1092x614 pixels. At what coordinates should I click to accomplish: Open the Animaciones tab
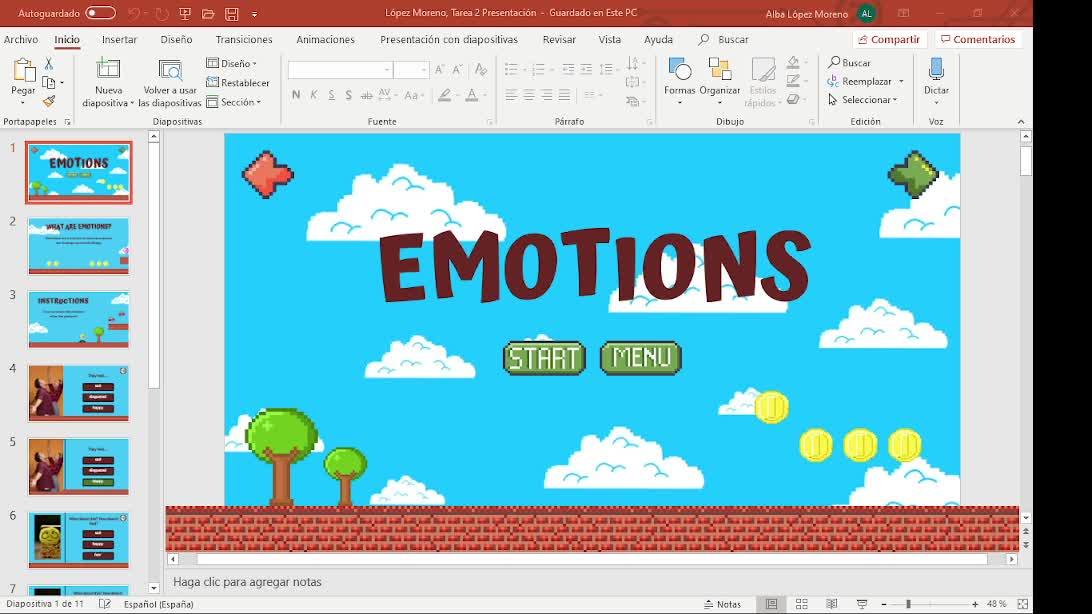tap(325, 40)
